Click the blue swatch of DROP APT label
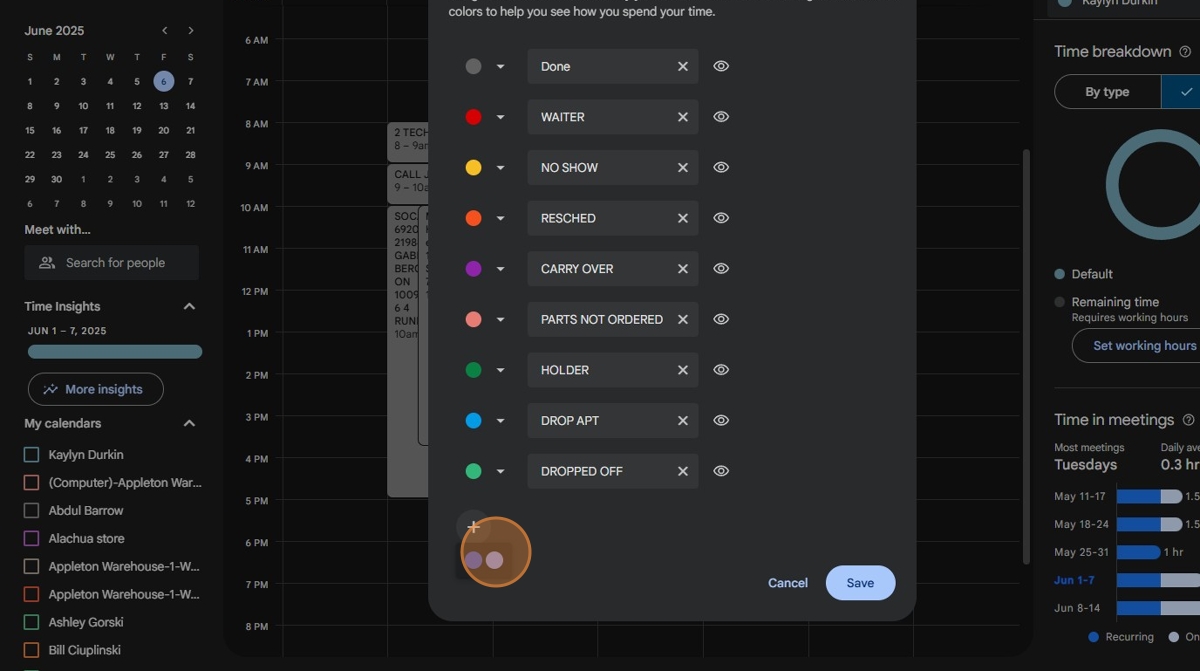The height and width of the screenshot is (671, 1200). pyautogui.click(x=474, y=421)
